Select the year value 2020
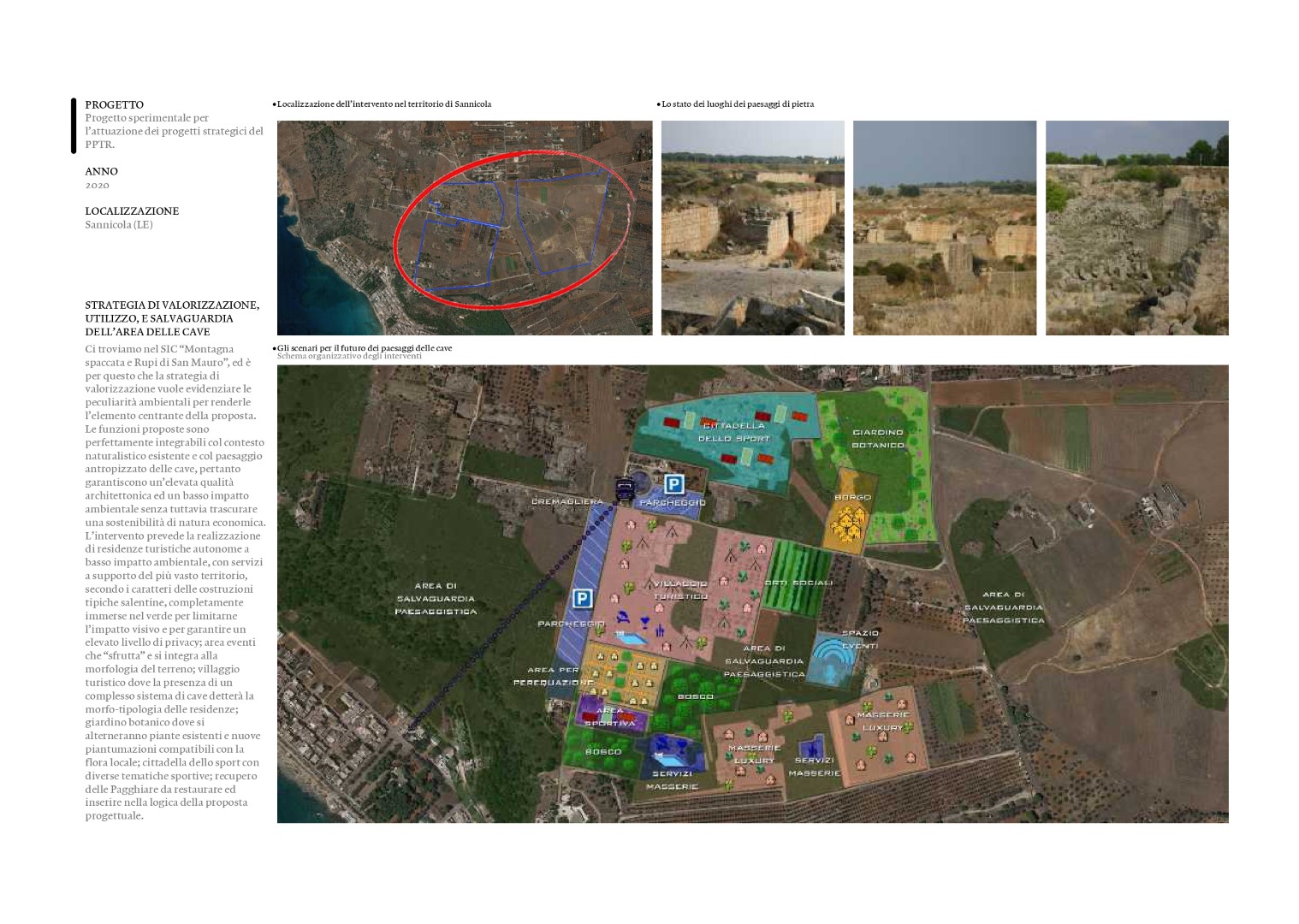 (98, 185)
